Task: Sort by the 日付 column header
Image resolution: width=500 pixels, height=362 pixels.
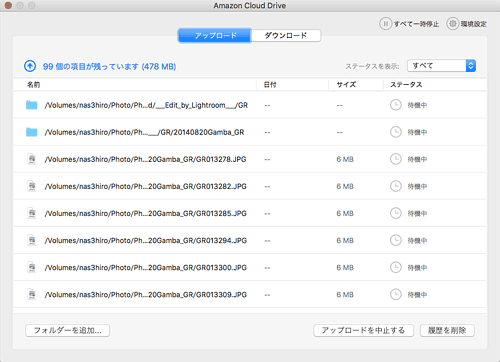Action: 270,85
